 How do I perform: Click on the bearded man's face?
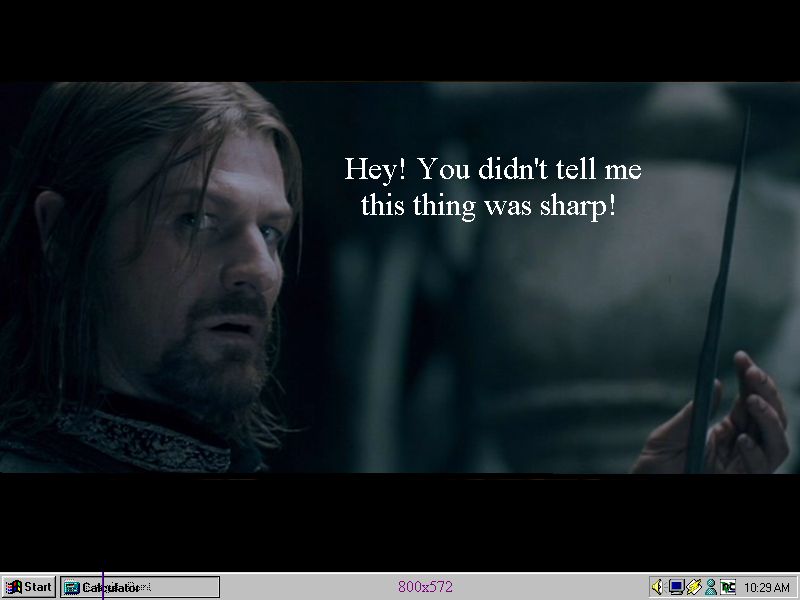230,260
